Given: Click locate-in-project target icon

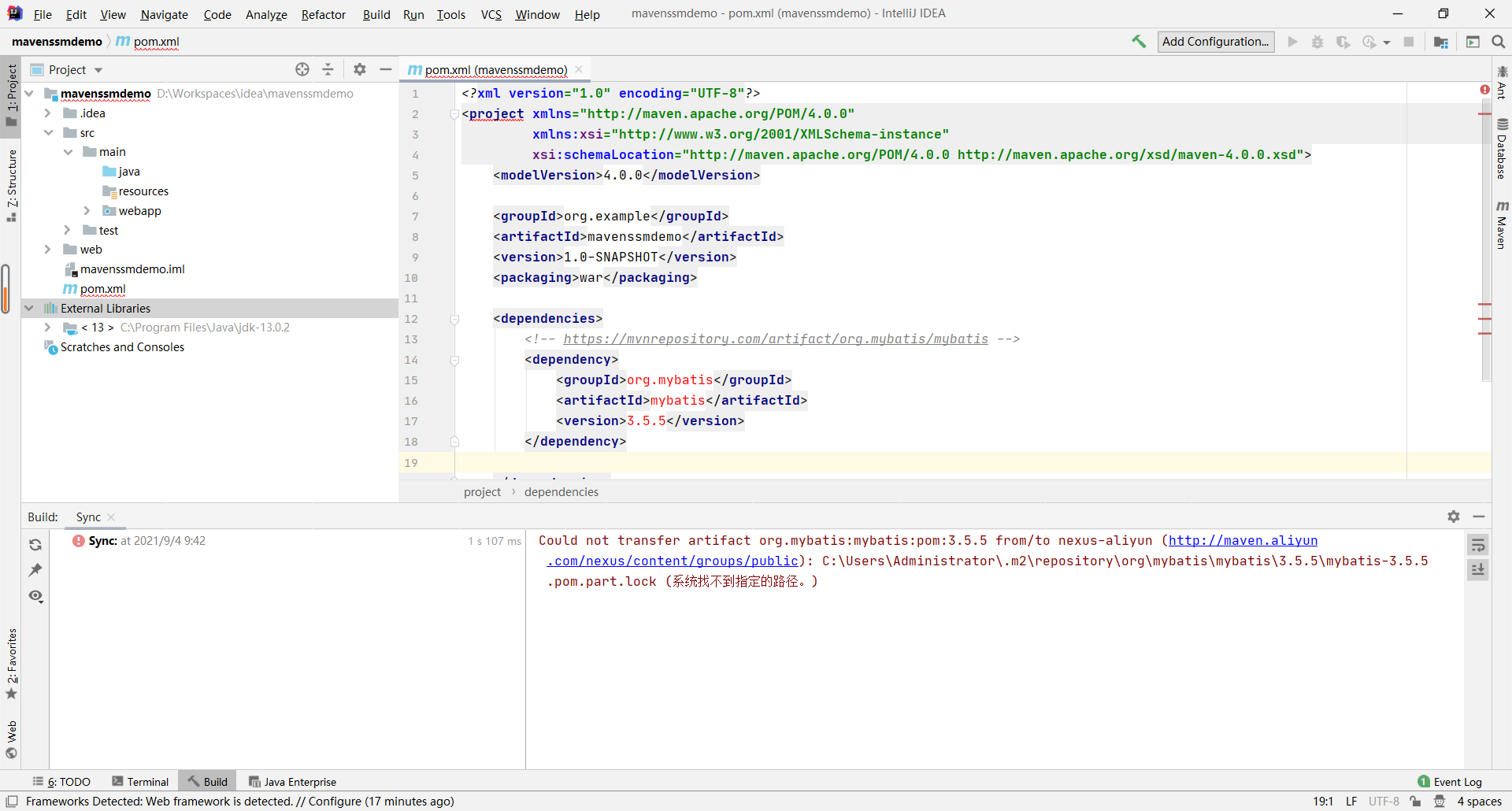Looking at the screenshot, I should [x=302, y=69].
